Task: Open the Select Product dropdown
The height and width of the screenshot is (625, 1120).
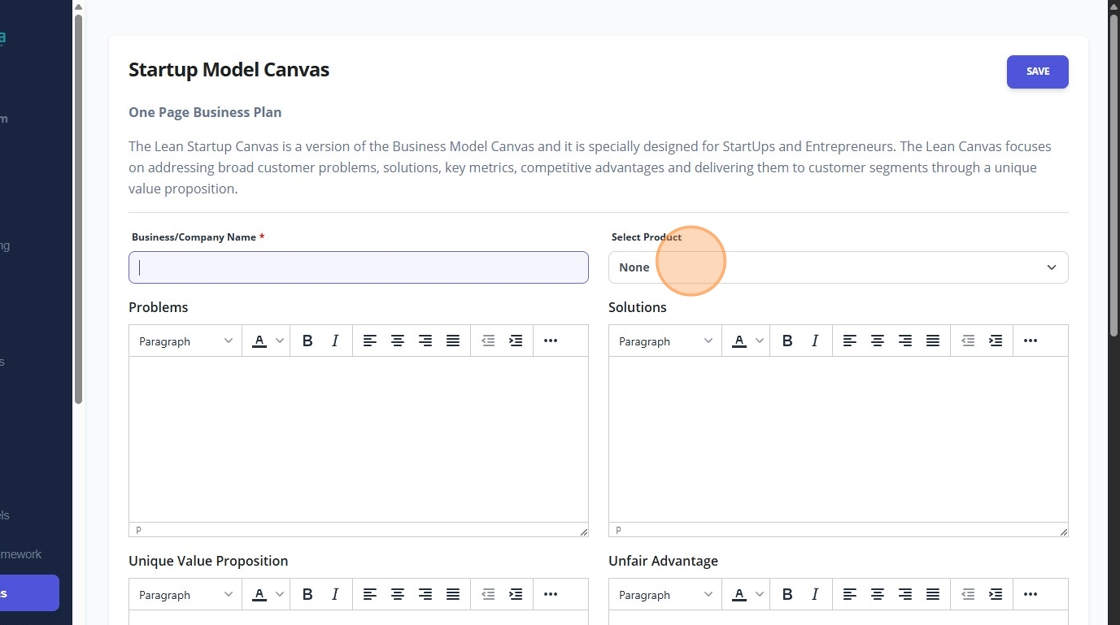Action: [838, 268]
